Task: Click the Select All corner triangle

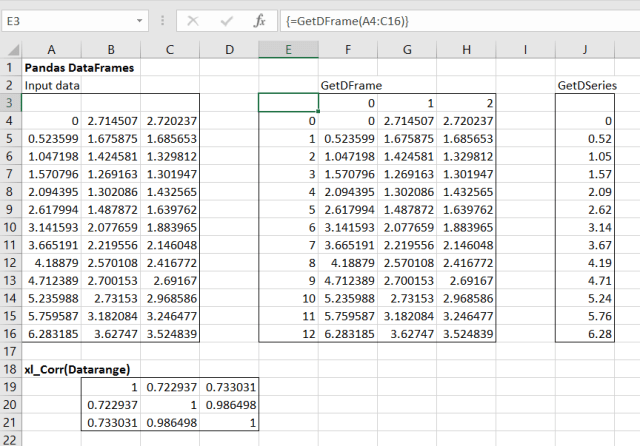Action: coord(11,49)
